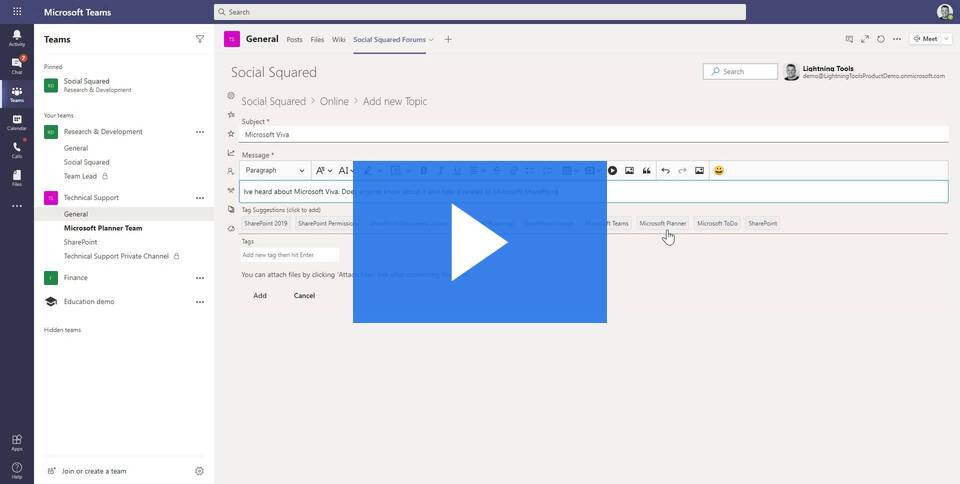Focus the Teams top search bar
This screenshot has height=484, width=960.
pyautogui.click(x=479, y=12)
